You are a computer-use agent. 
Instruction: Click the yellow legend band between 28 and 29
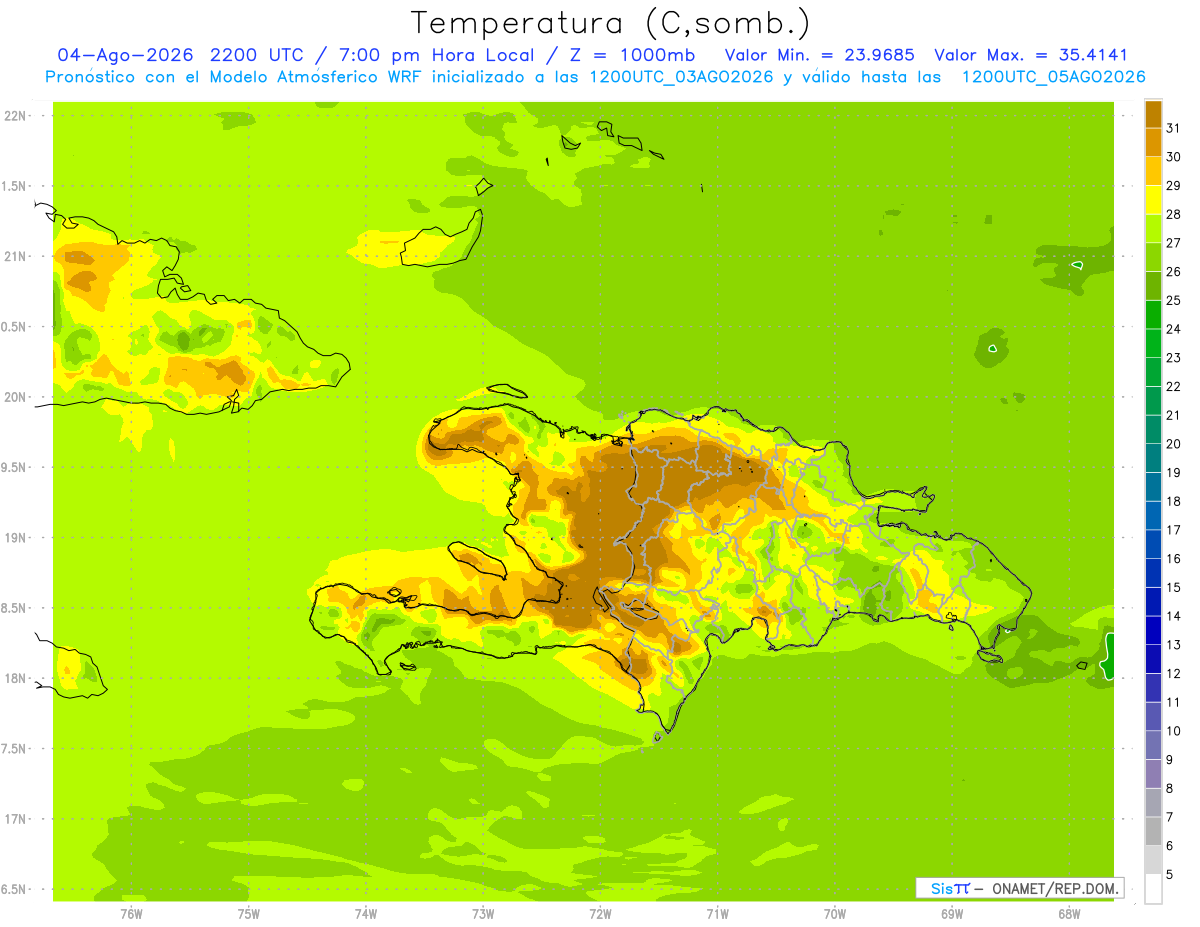point(1153,199)
